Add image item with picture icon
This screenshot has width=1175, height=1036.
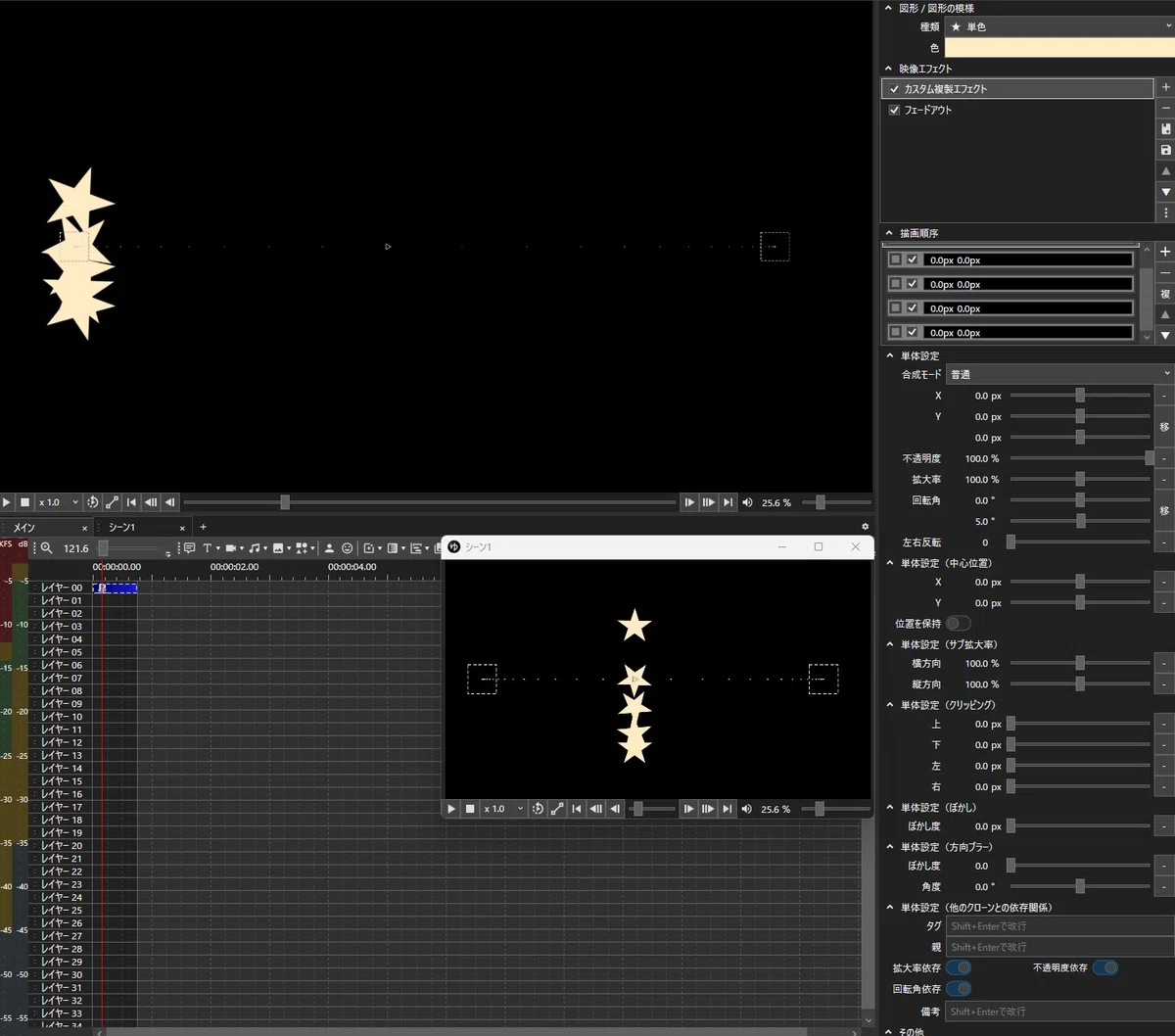pyautogui.click(x=278, y=548)
